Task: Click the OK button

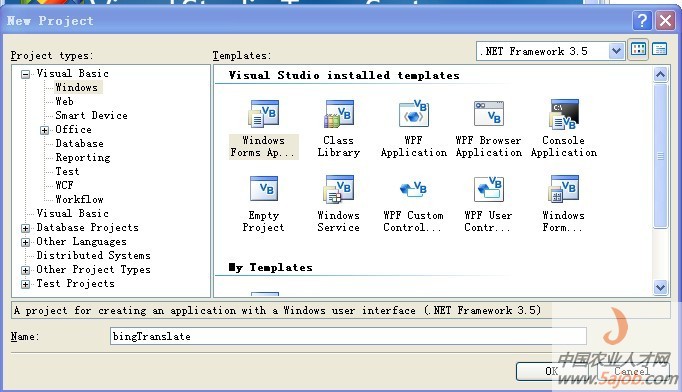Action: tap(552, 371)
